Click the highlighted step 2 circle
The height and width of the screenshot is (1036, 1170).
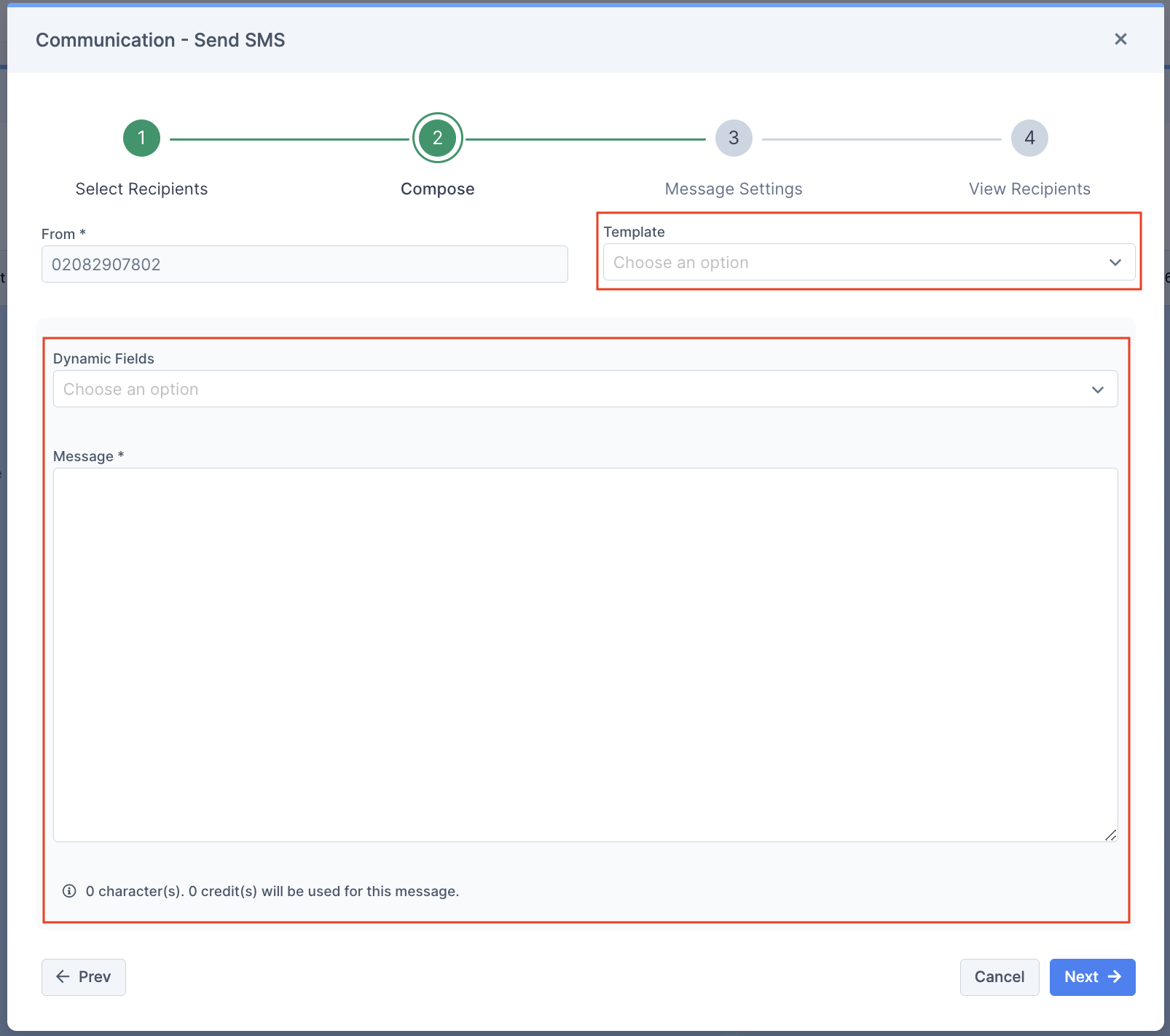tap(437, 138)
